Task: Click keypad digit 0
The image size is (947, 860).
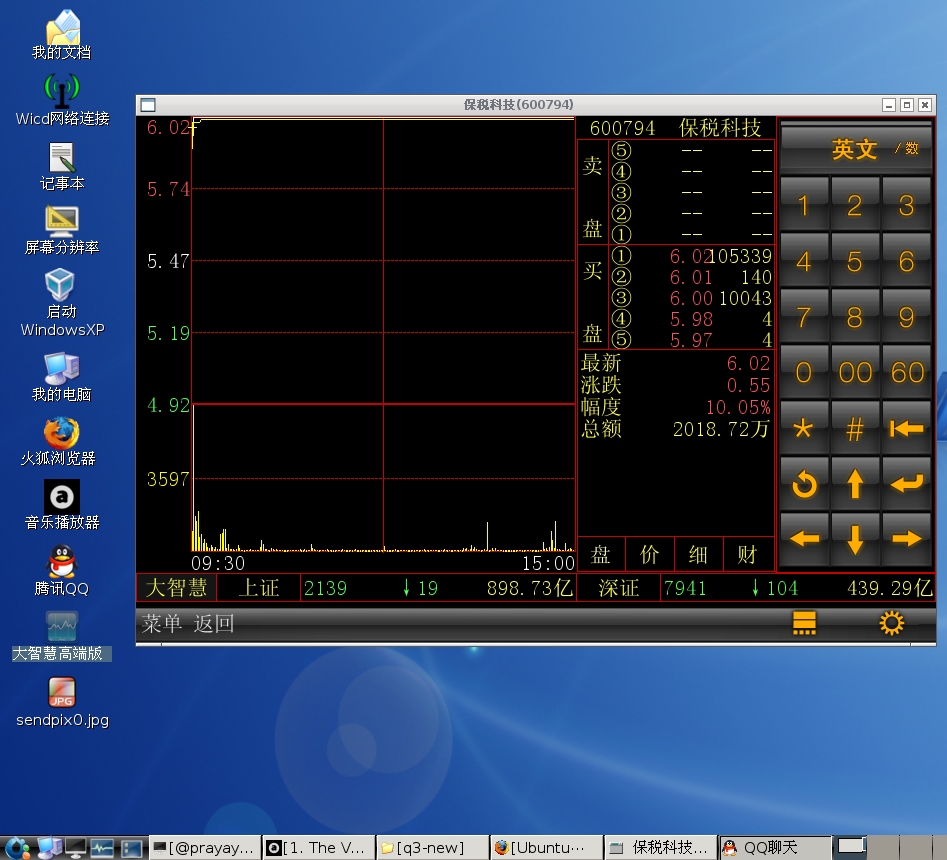Action: pyautogui.click(x=804, y=372)
